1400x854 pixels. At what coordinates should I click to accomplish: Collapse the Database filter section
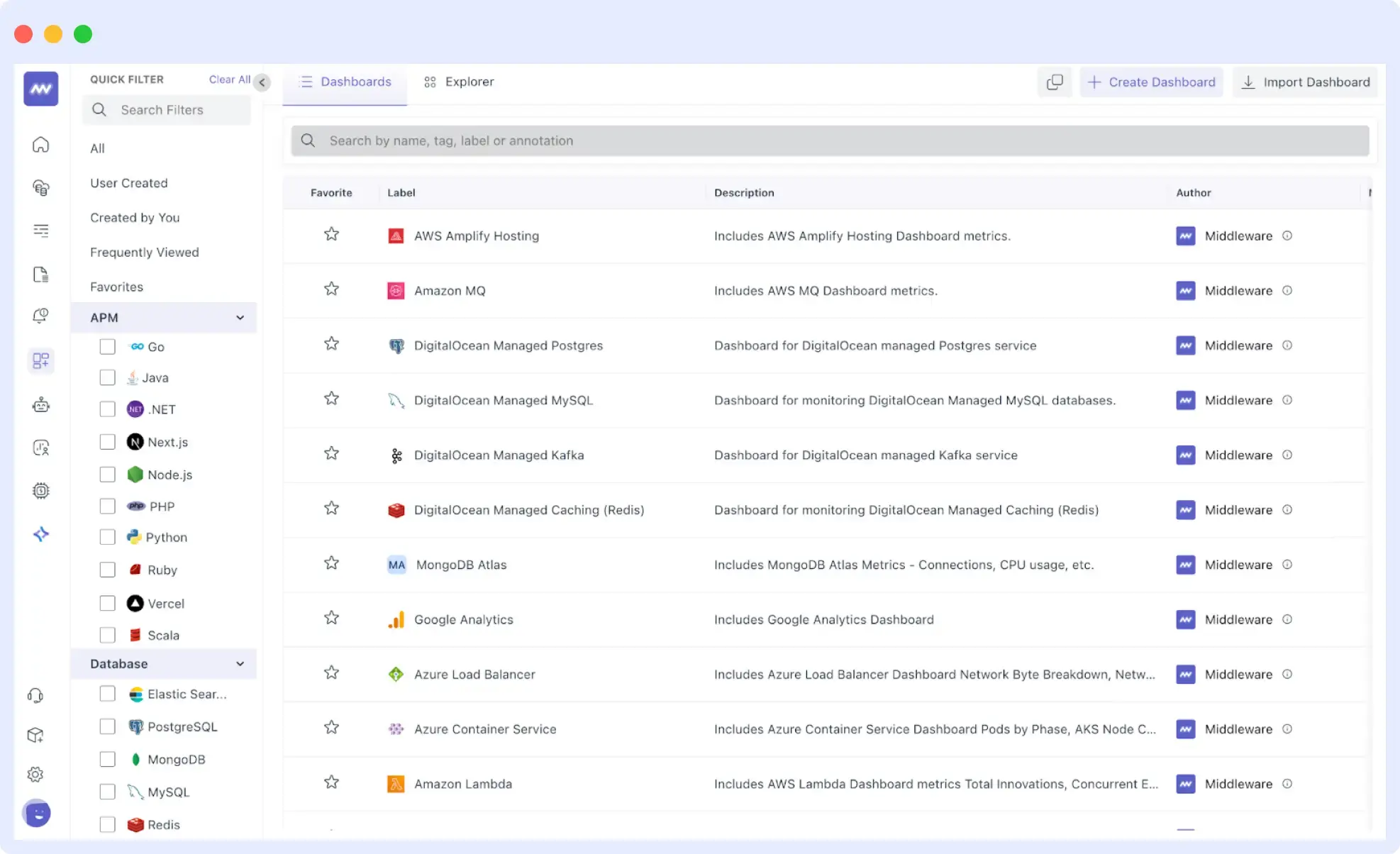(240, 664)
